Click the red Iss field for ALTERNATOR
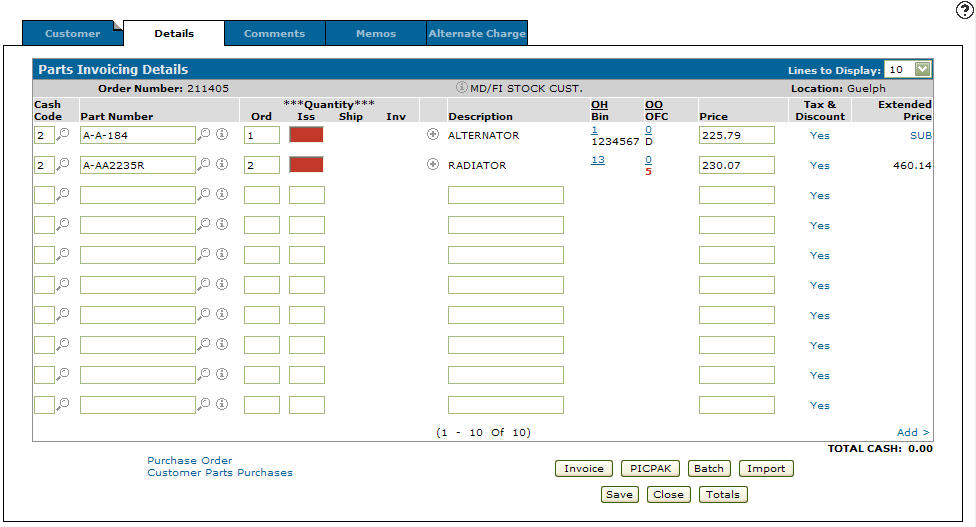Screen dimensions: 976x527 click(x=306, y=135)
